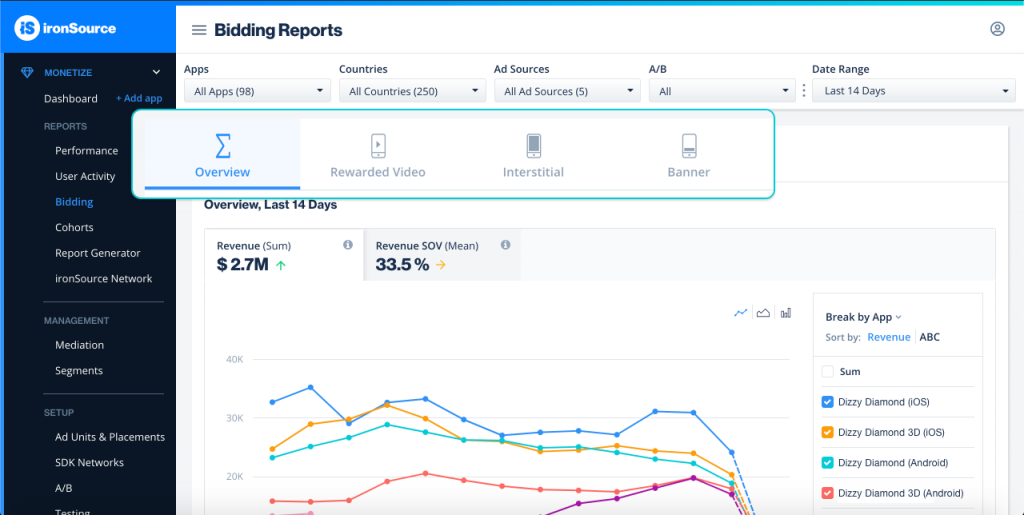Open the A/B setup page
1024x515 pixels.
click(63, 488)
